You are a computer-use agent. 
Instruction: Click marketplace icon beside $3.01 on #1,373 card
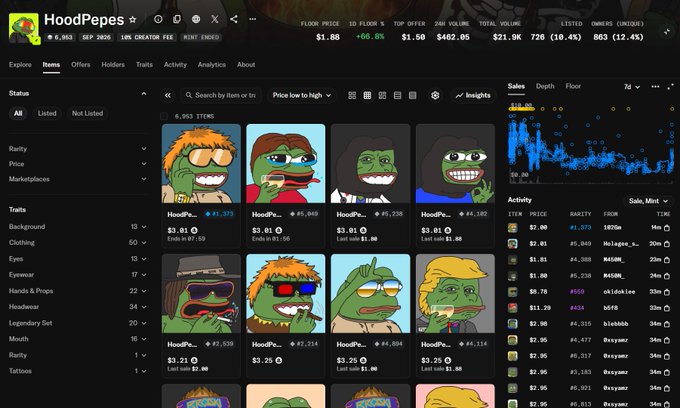pos(194,230)
